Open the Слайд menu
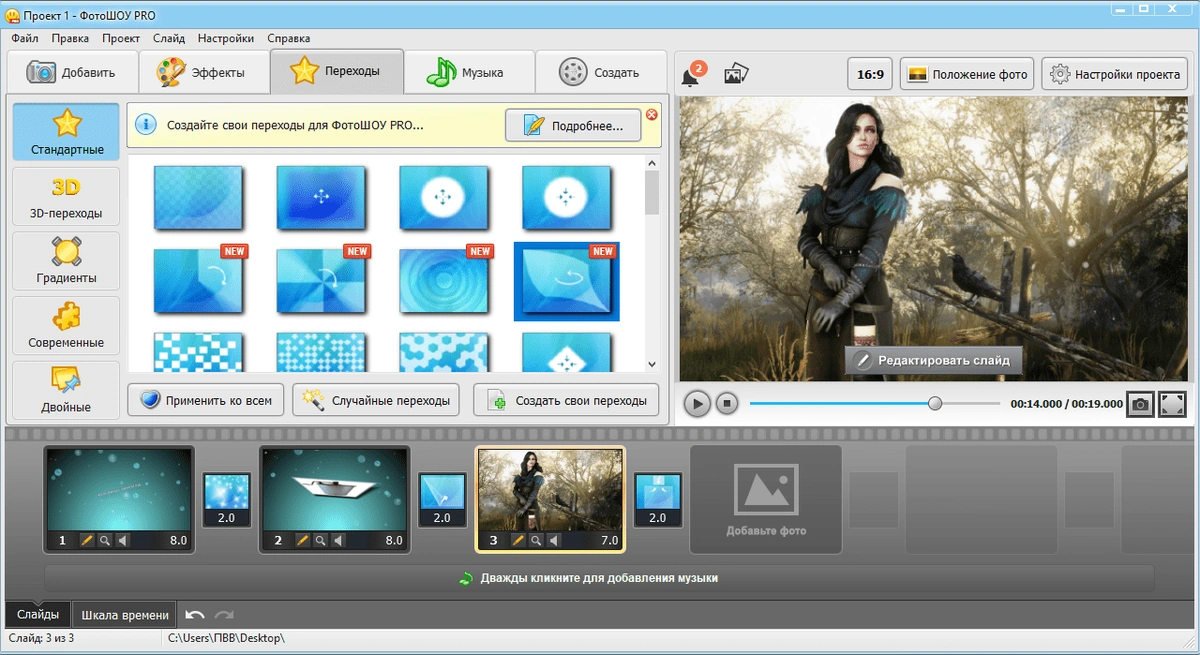 pyautogui.click(x=169, y=38)
